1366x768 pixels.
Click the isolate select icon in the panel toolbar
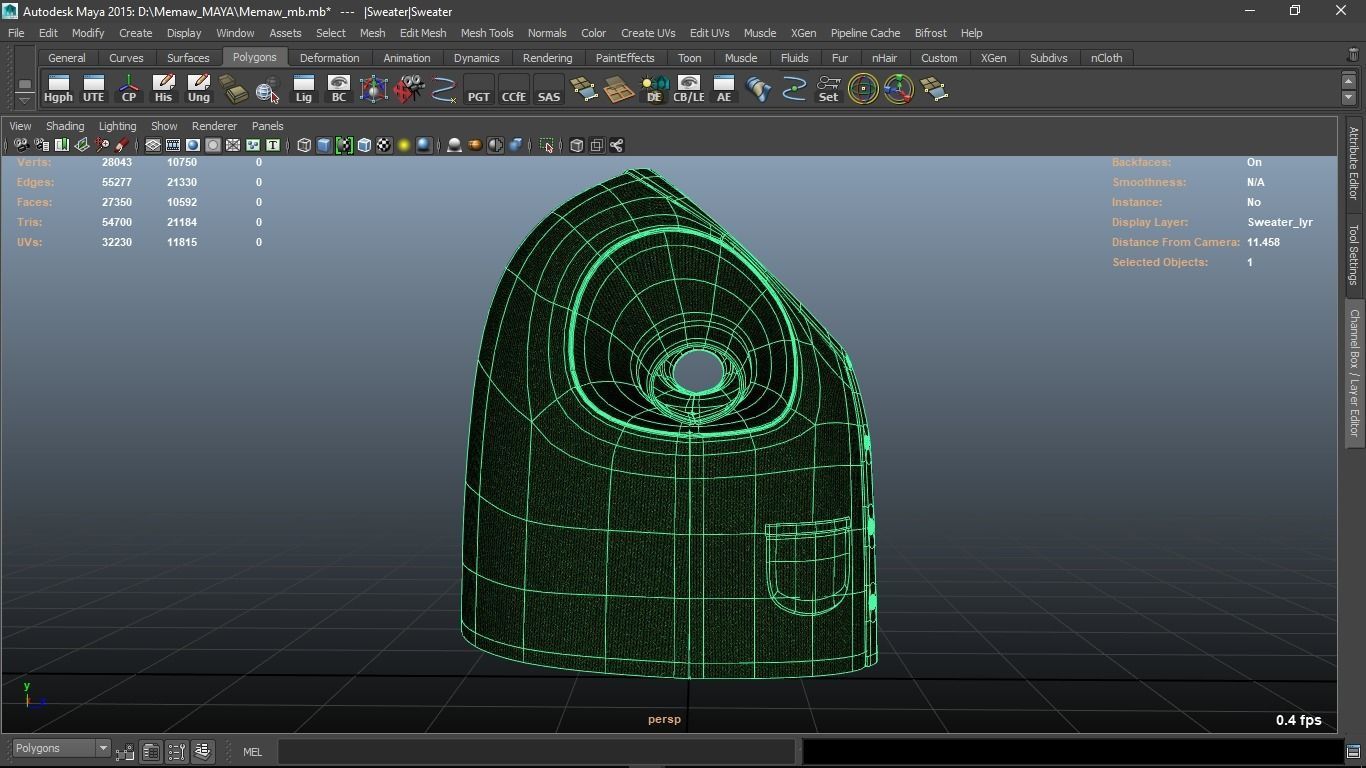547,145
